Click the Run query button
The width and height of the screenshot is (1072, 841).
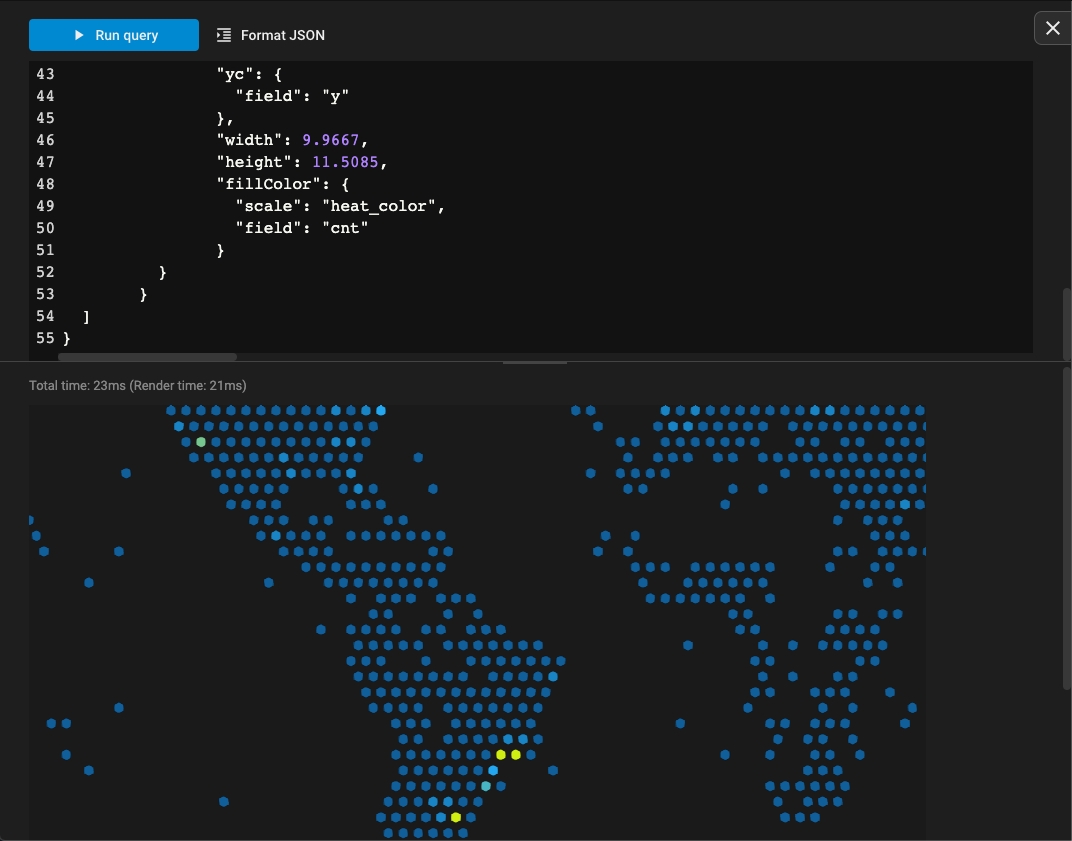tap(113, 35)
